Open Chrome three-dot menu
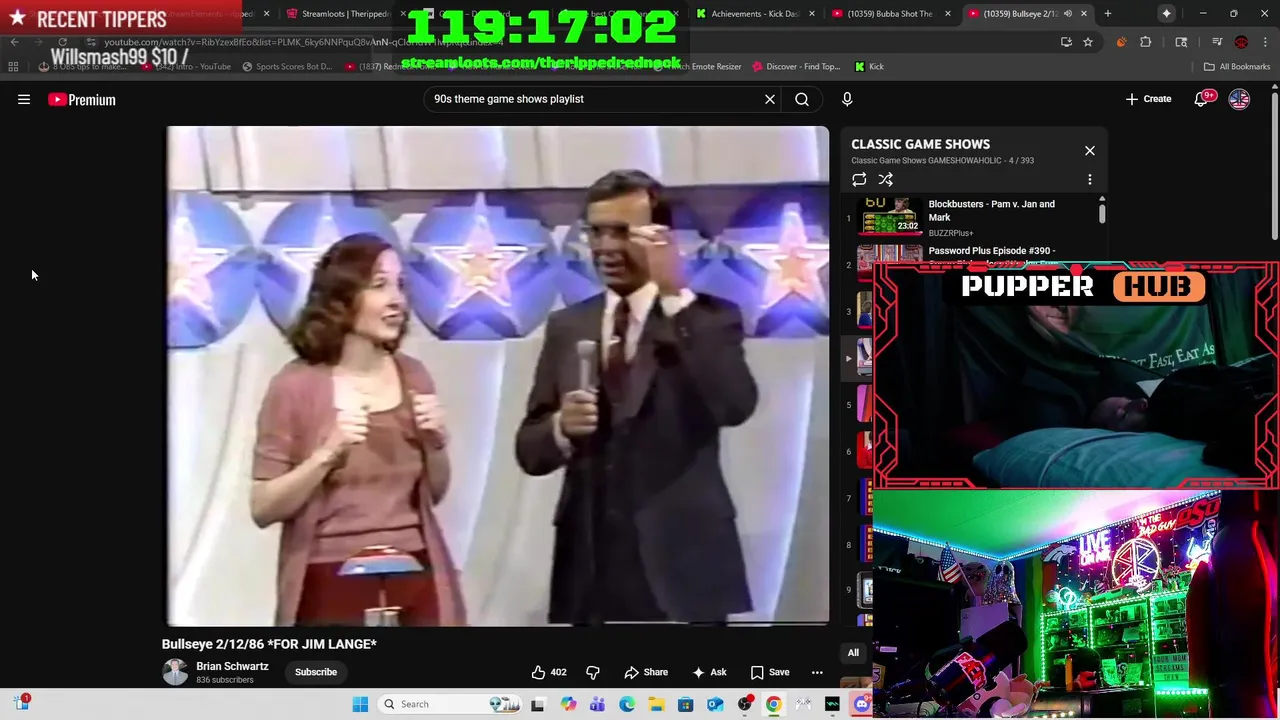1280x720 pixels. [1265, 42]
